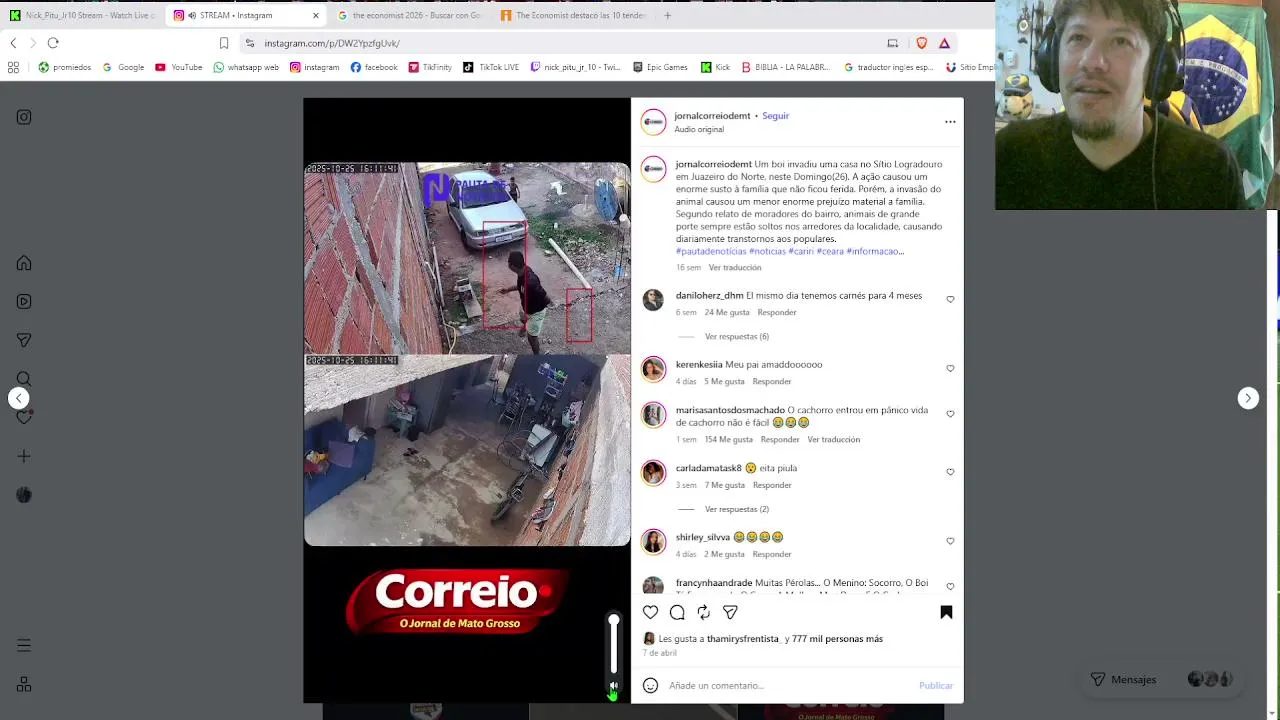Screen dimensions: 1280x720
Task: Open the emoji picker for comments
Action: [x=650, y=685]
